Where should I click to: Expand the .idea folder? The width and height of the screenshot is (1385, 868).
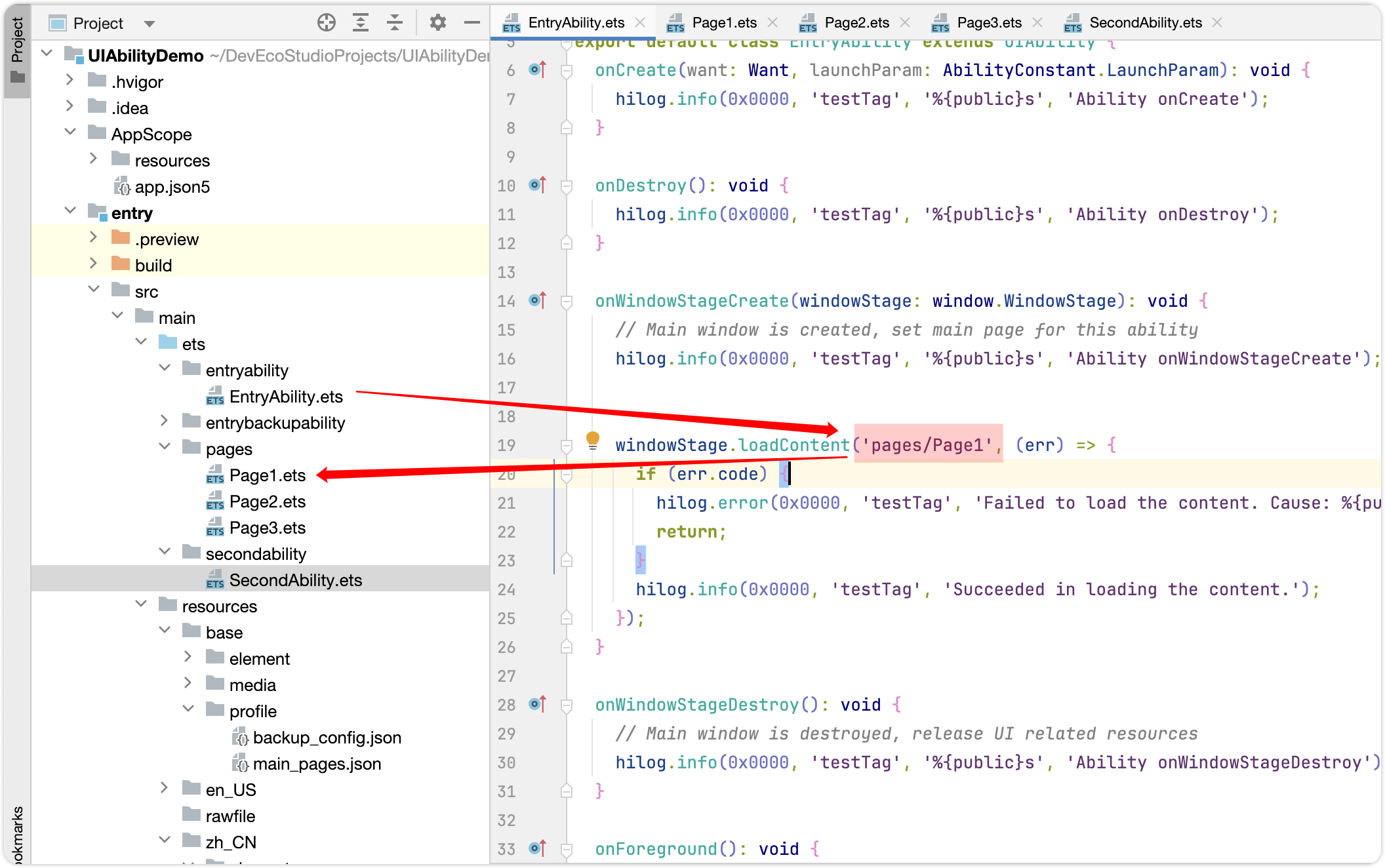point(70,106)
